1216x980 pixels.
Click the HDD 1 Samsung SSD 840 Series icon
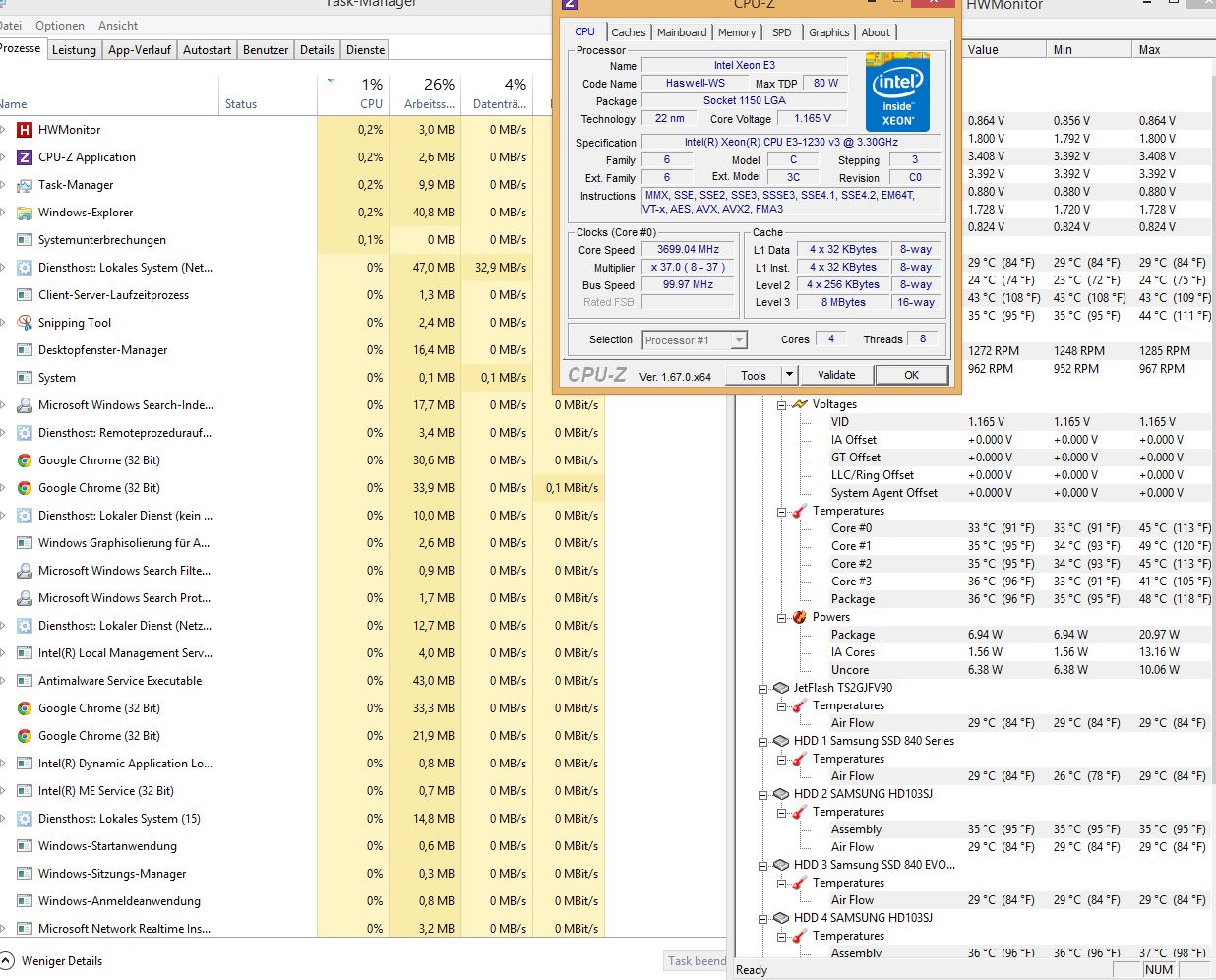point(780,741)
